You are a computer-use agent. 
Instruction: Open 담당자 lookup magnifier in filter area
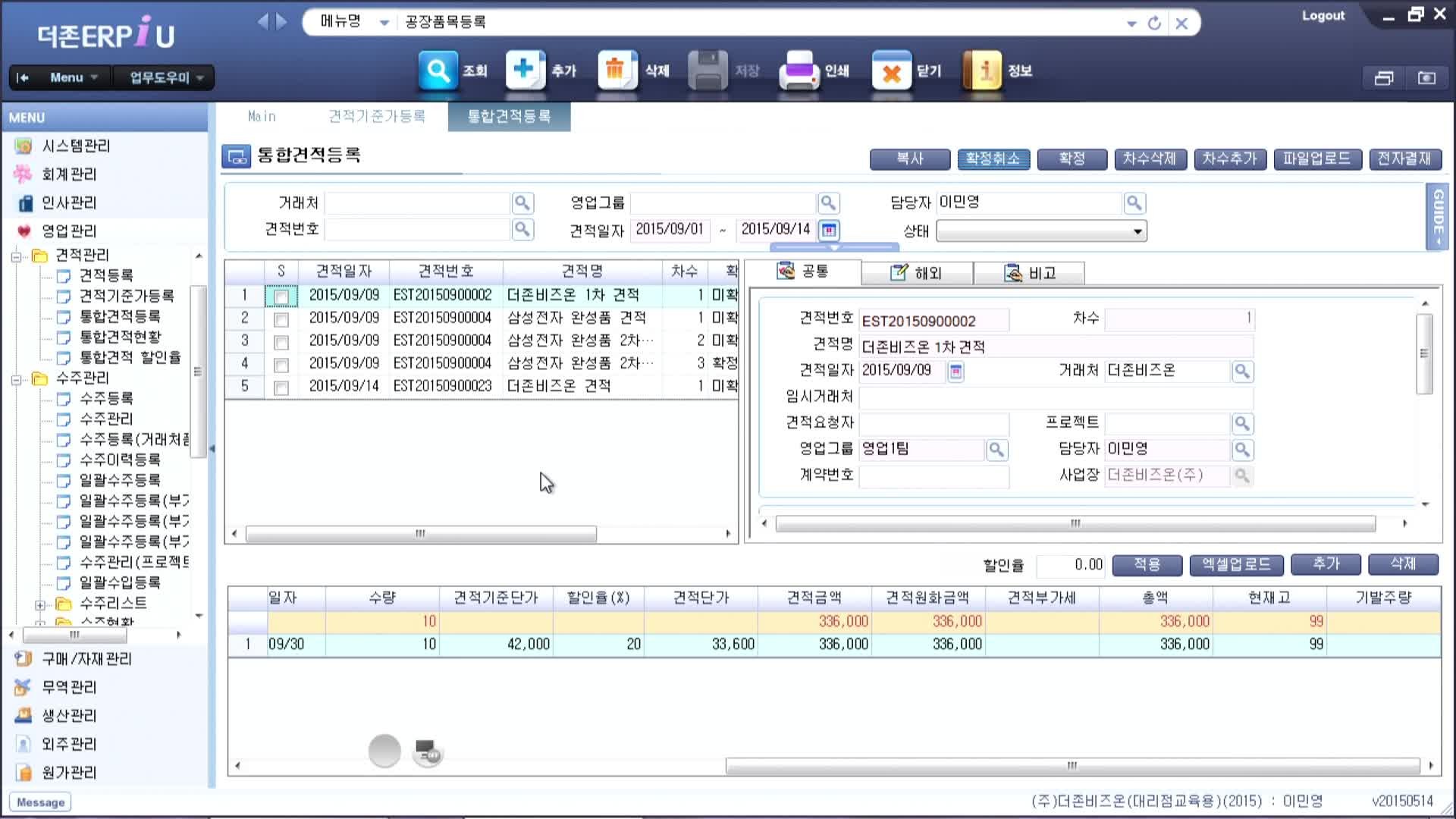(x=1134, y=203)
